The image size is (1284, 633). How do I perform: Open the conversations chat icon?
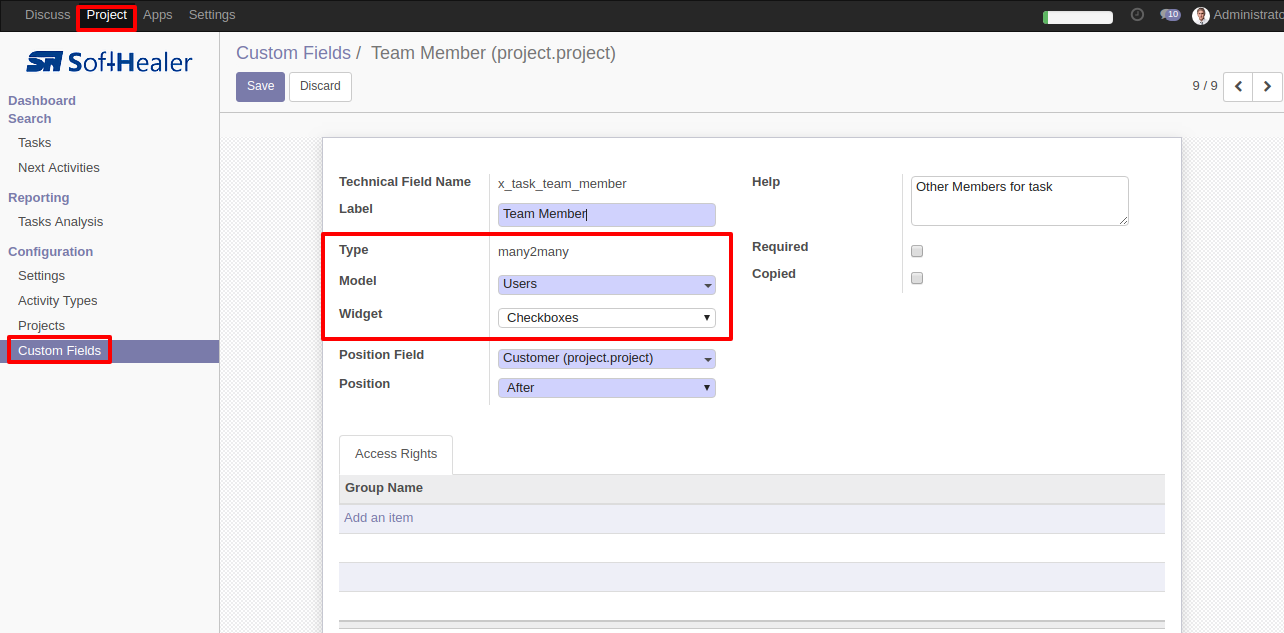point(1170,15)
